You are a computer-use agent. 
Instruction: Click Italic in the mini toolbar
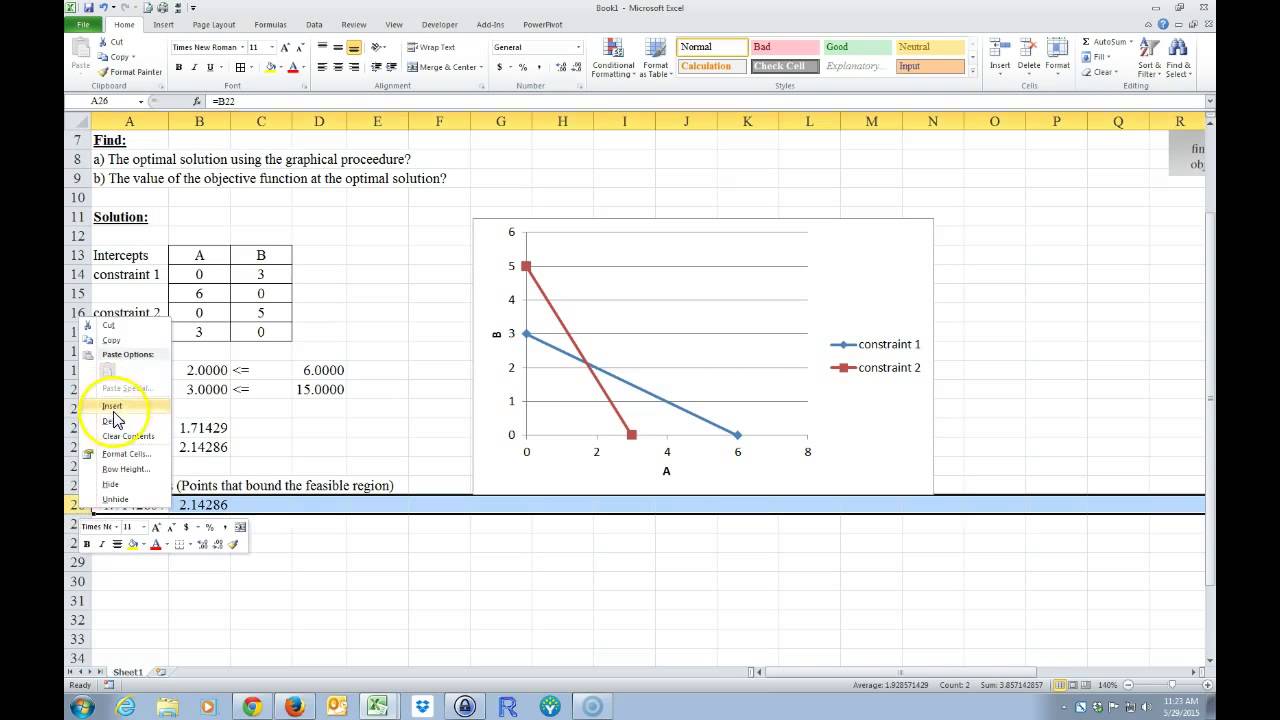tap(101, 544)
